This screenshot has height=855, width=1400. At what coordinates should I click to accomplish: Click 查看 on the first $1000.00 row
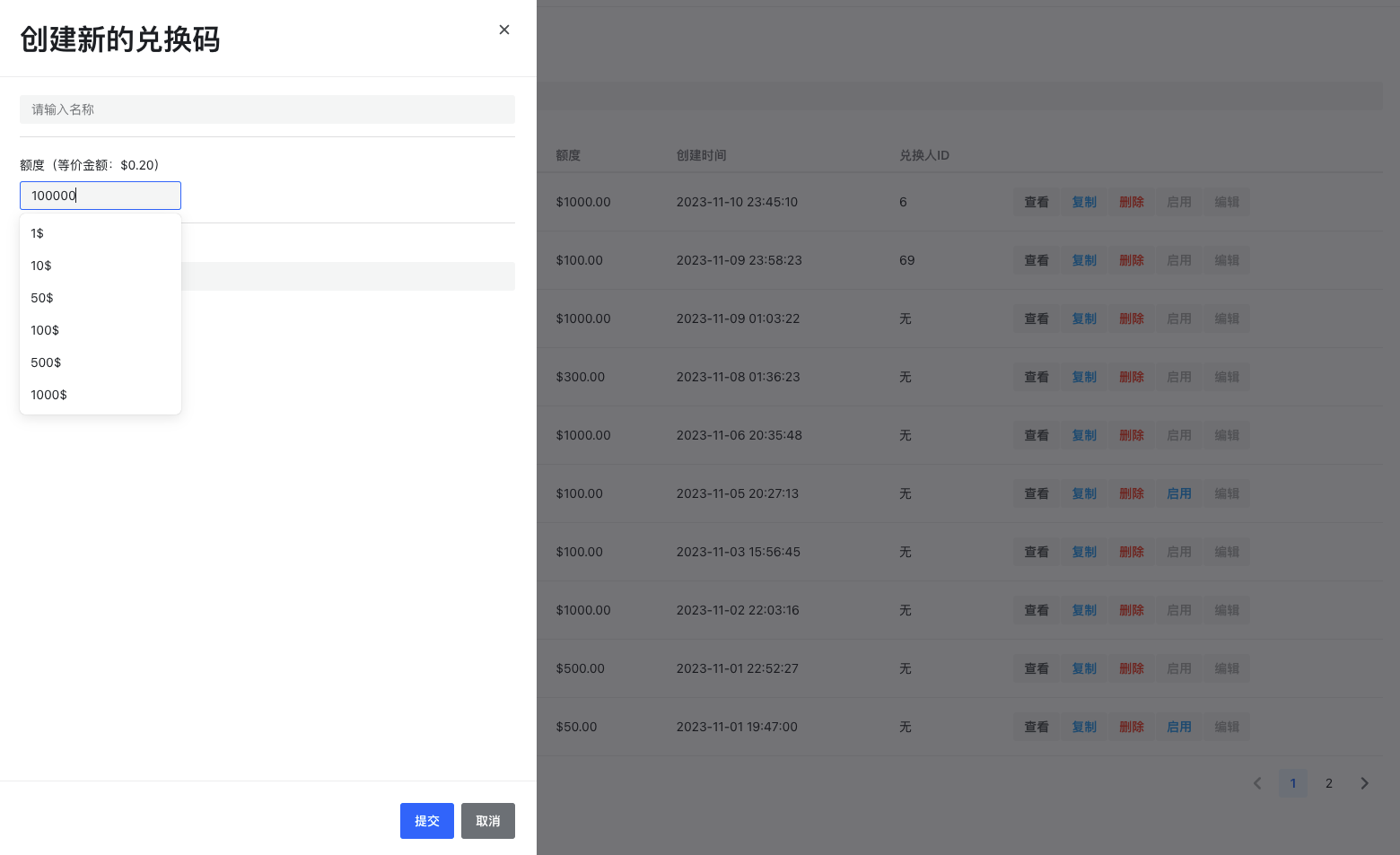coord(1037,202)
